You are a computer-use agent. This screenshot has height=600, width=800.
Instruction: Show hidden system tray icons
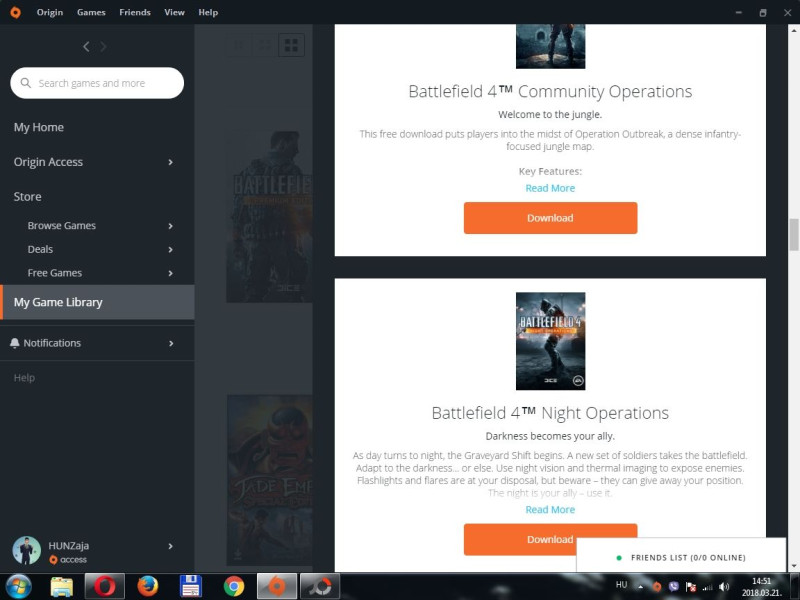click(640, 587)
